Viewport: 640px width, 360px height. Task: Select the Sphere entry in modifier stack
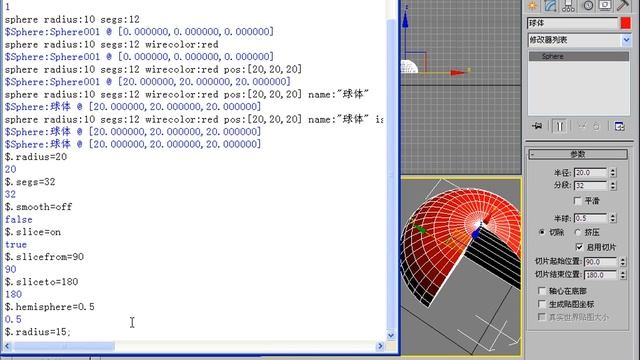pyautogui.click(x=579, y=56)
